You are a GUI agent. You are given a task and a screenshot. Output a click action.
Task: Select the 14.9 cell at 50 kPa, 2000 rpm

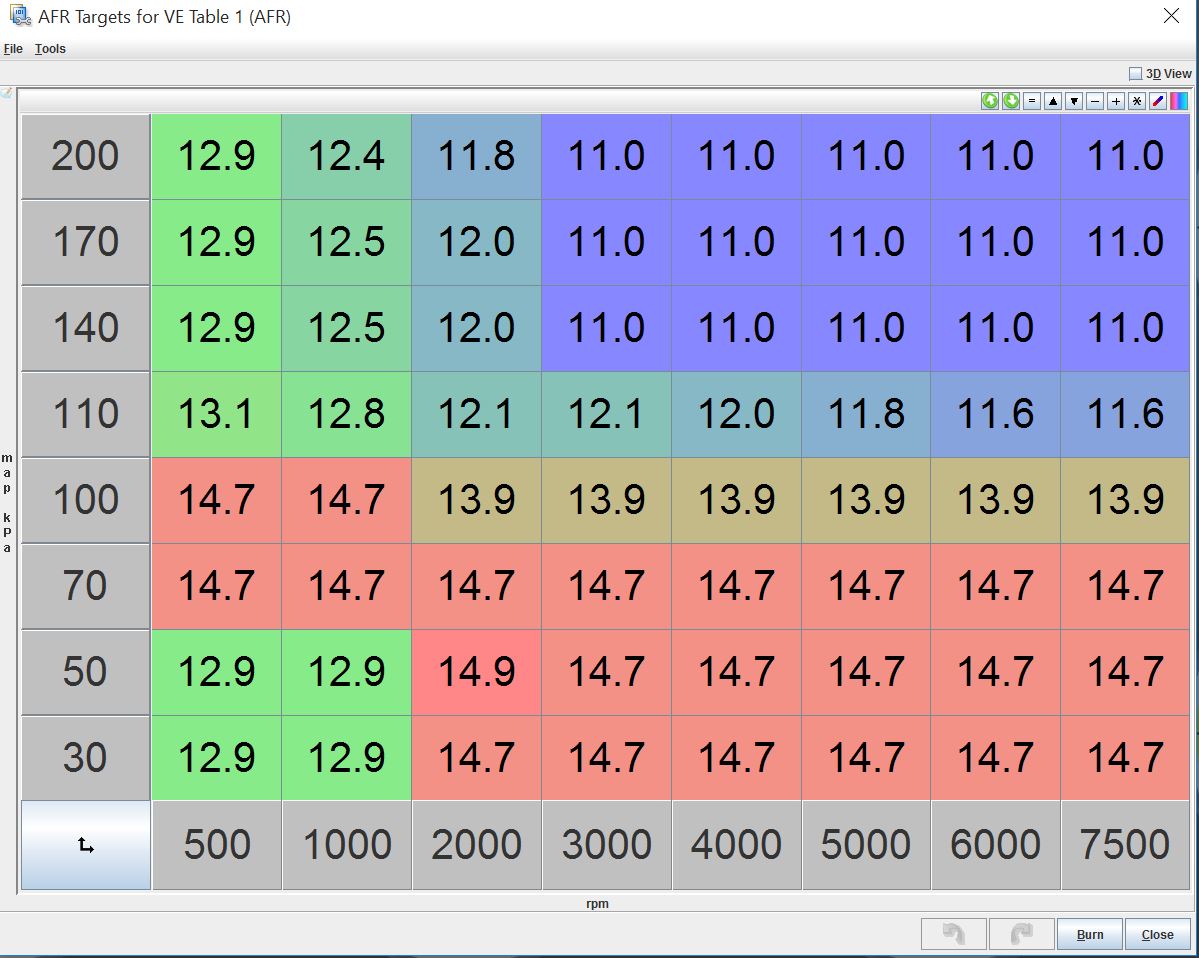click(x=476, y=672)
